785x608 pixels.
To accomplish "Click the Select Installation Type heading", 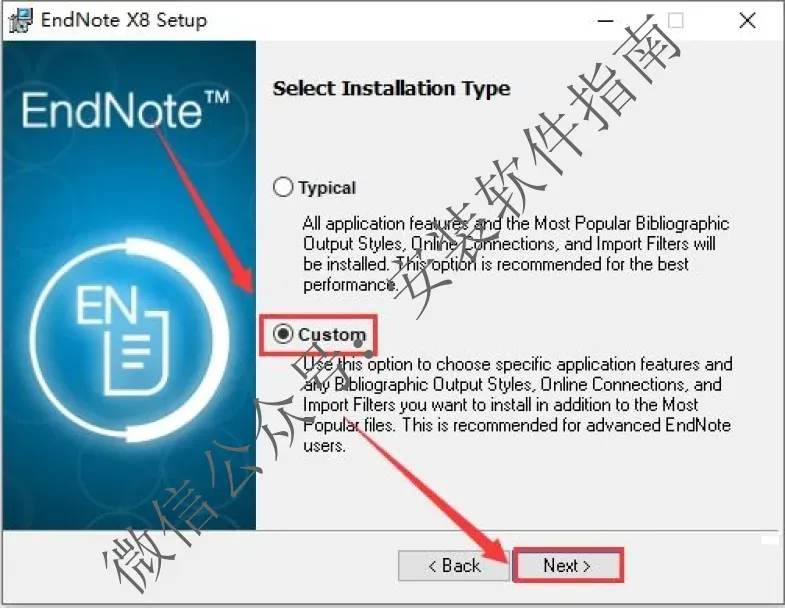I will click(x=391, y=89).
